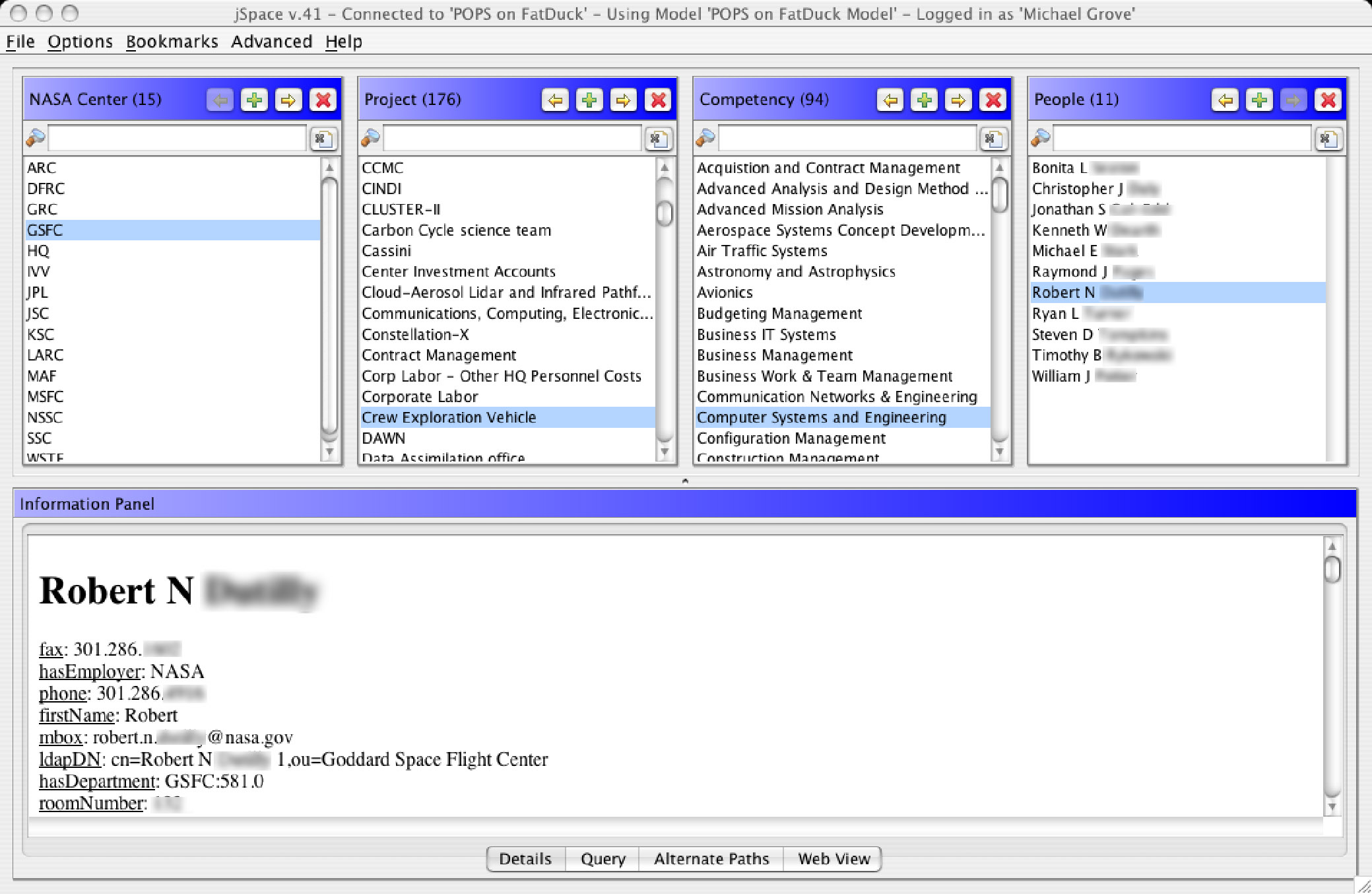Open the Advanced menu
The width and height of the screenshot is (1372, 894).
(271, 42)
